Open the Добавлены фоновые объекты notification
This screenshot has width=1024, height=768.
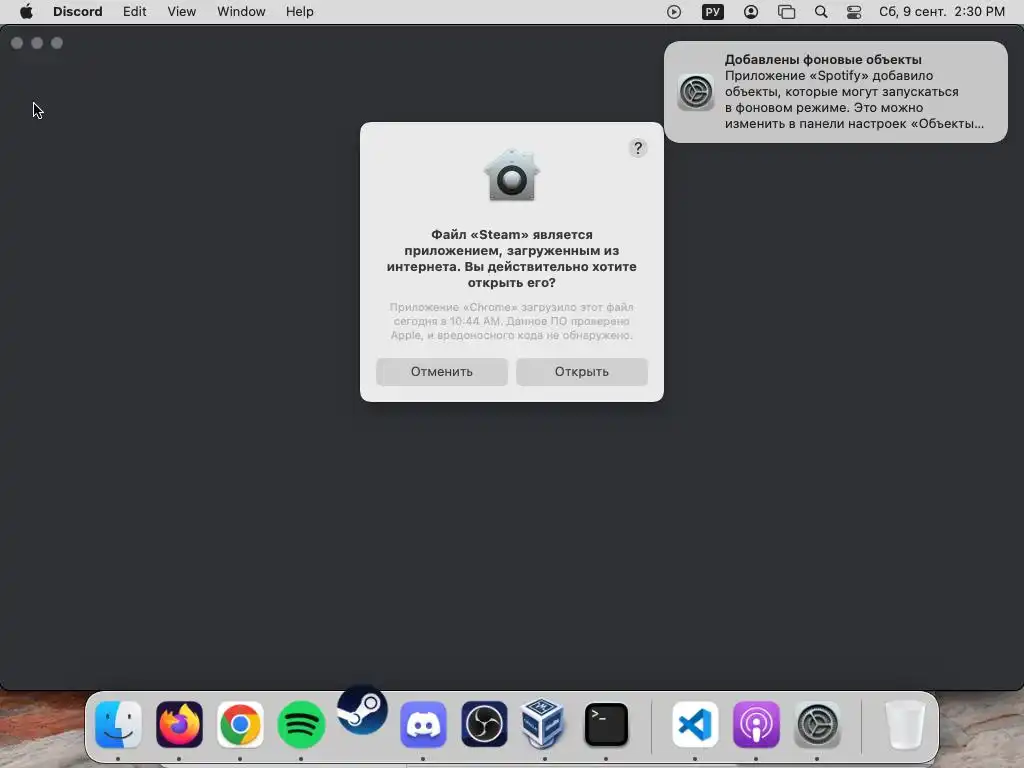tap(836, 92)
